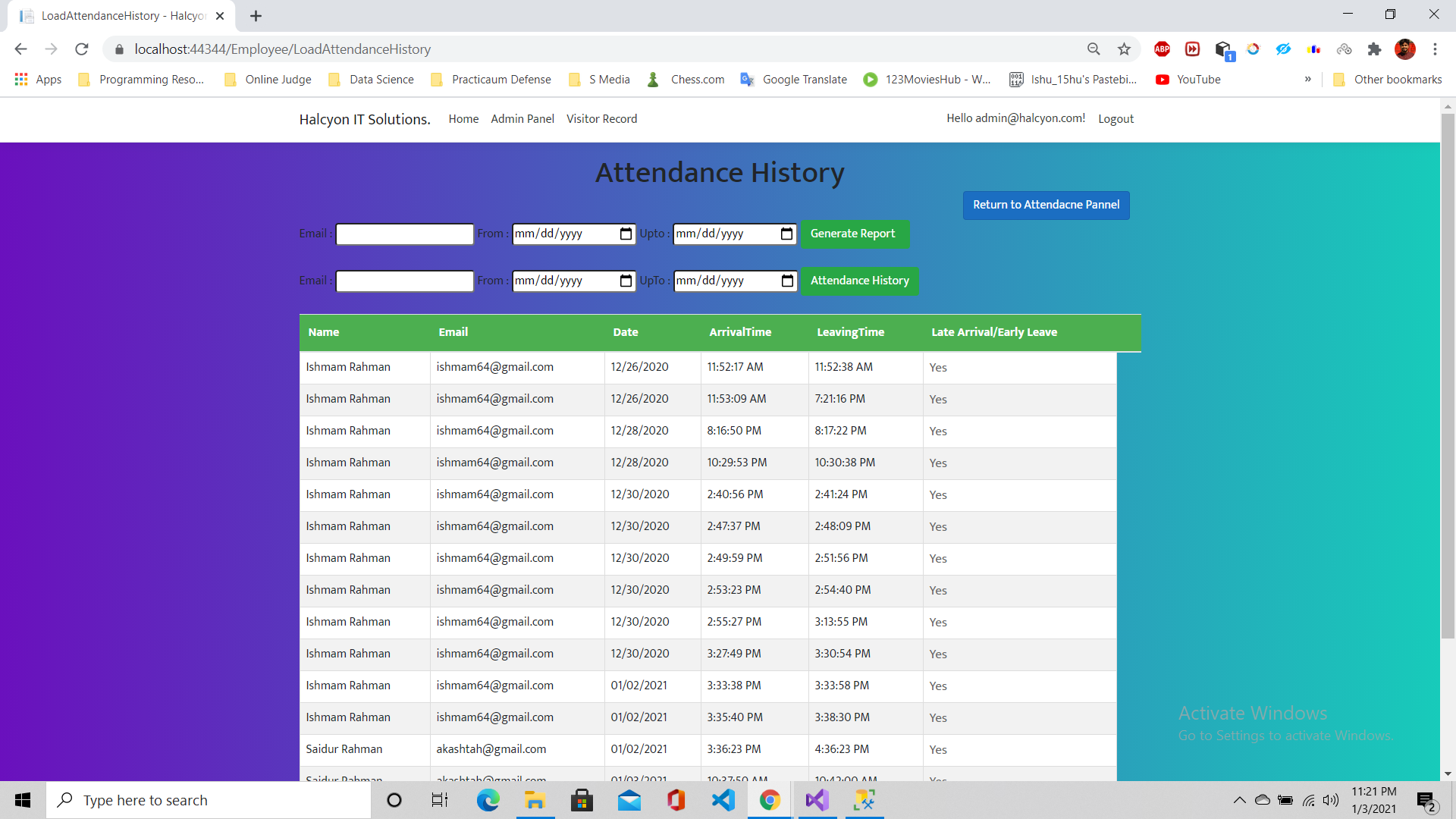Open calendar picker for second UpTo date
The height and width of the screenshot is (819, 1456).
tap(787, 281)
